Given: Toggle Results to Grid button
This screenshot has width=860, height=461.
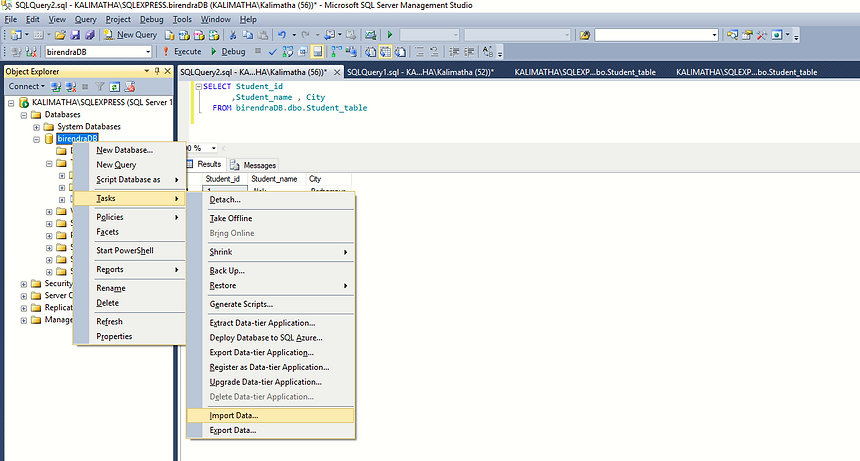Looking at the screenshot, I should 385,52.
